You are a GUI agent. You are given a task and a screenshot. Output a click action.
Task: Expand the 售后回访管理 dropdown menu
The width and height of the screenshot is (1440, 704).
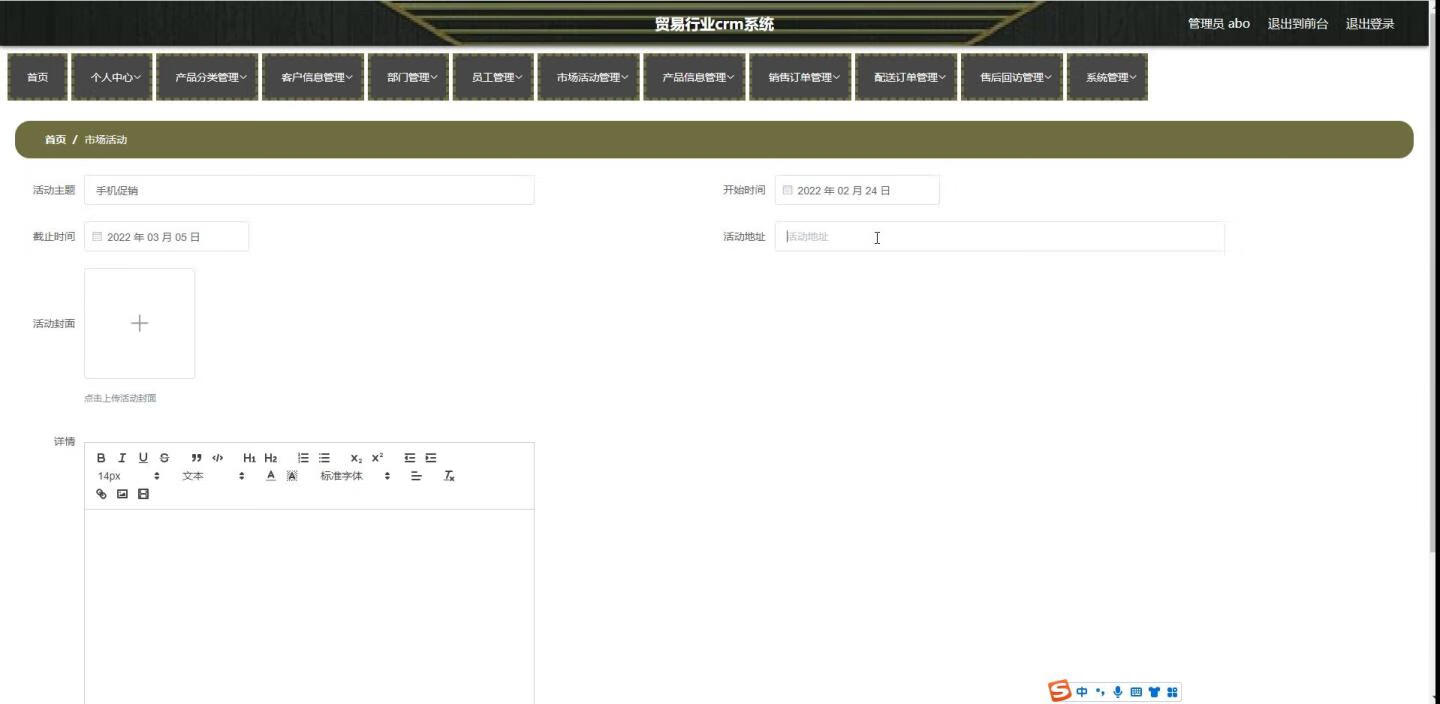point(1012,77)
